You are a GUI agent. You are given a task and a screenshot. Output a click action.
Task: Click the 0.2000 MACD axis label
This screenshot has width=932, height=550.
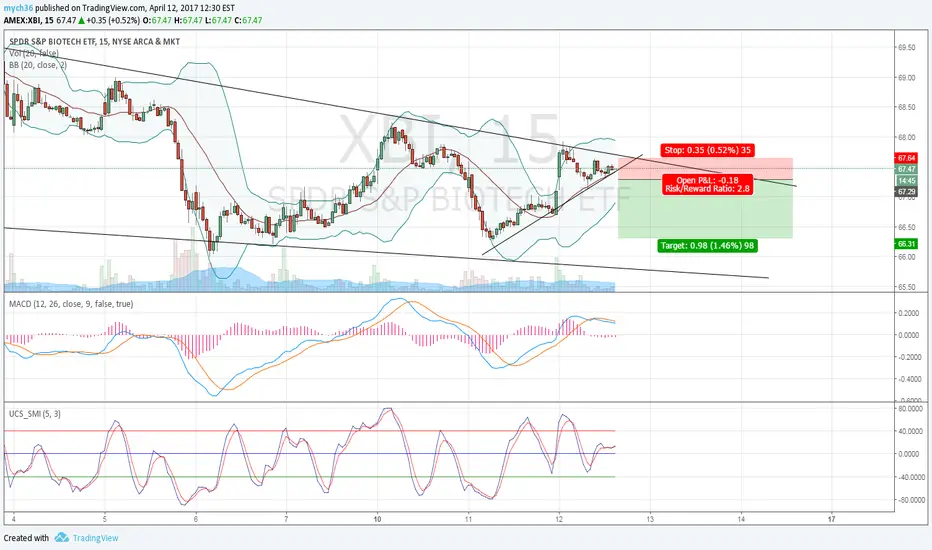(909, 313)
